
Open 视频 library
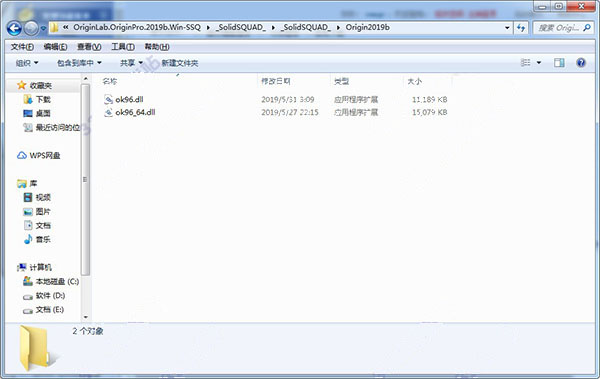(x=43, y=197)
